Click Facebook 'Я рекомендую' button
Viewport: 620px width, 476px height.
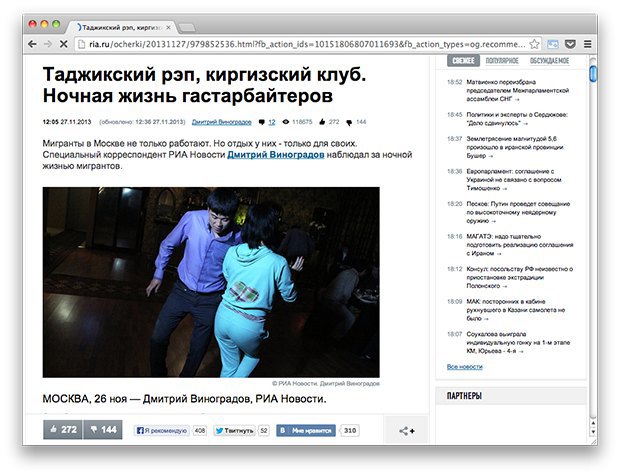[161, 430]
